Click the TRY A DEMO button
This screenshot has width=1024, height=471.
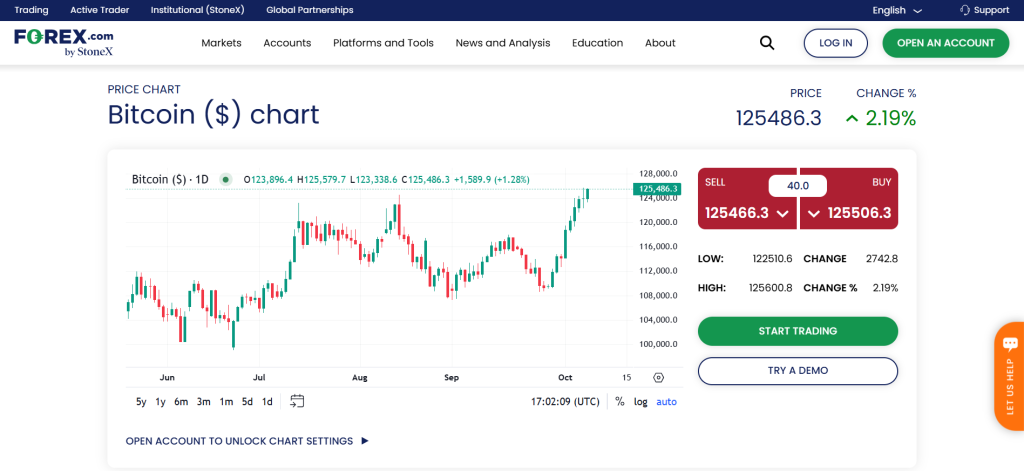[797, 370]
